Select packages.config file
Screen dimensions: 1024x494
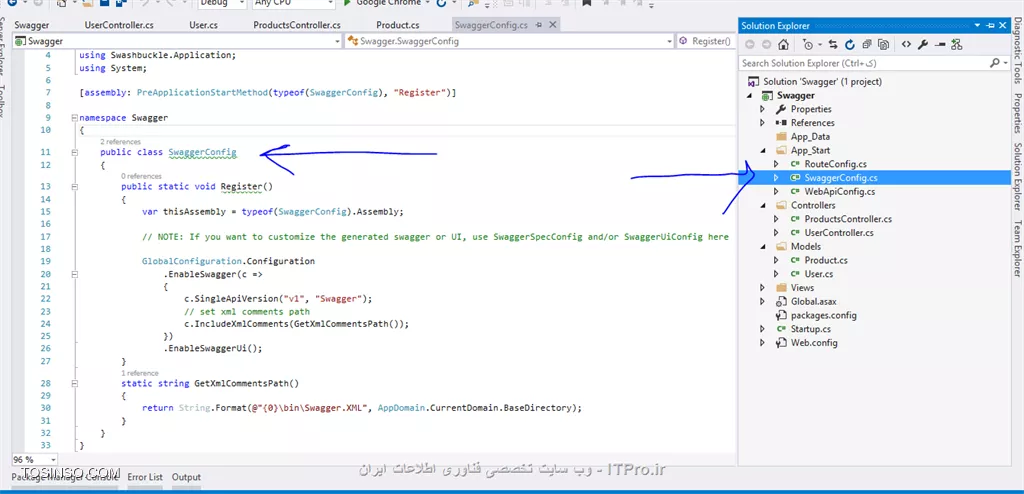click(824, 315)
